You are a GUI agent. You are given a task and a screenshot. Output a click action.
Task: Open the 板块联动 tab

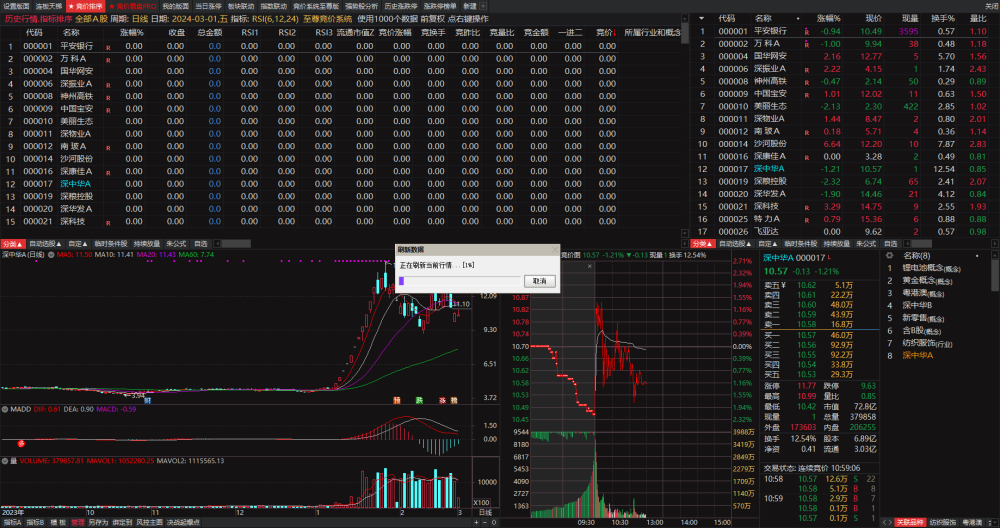240,6
